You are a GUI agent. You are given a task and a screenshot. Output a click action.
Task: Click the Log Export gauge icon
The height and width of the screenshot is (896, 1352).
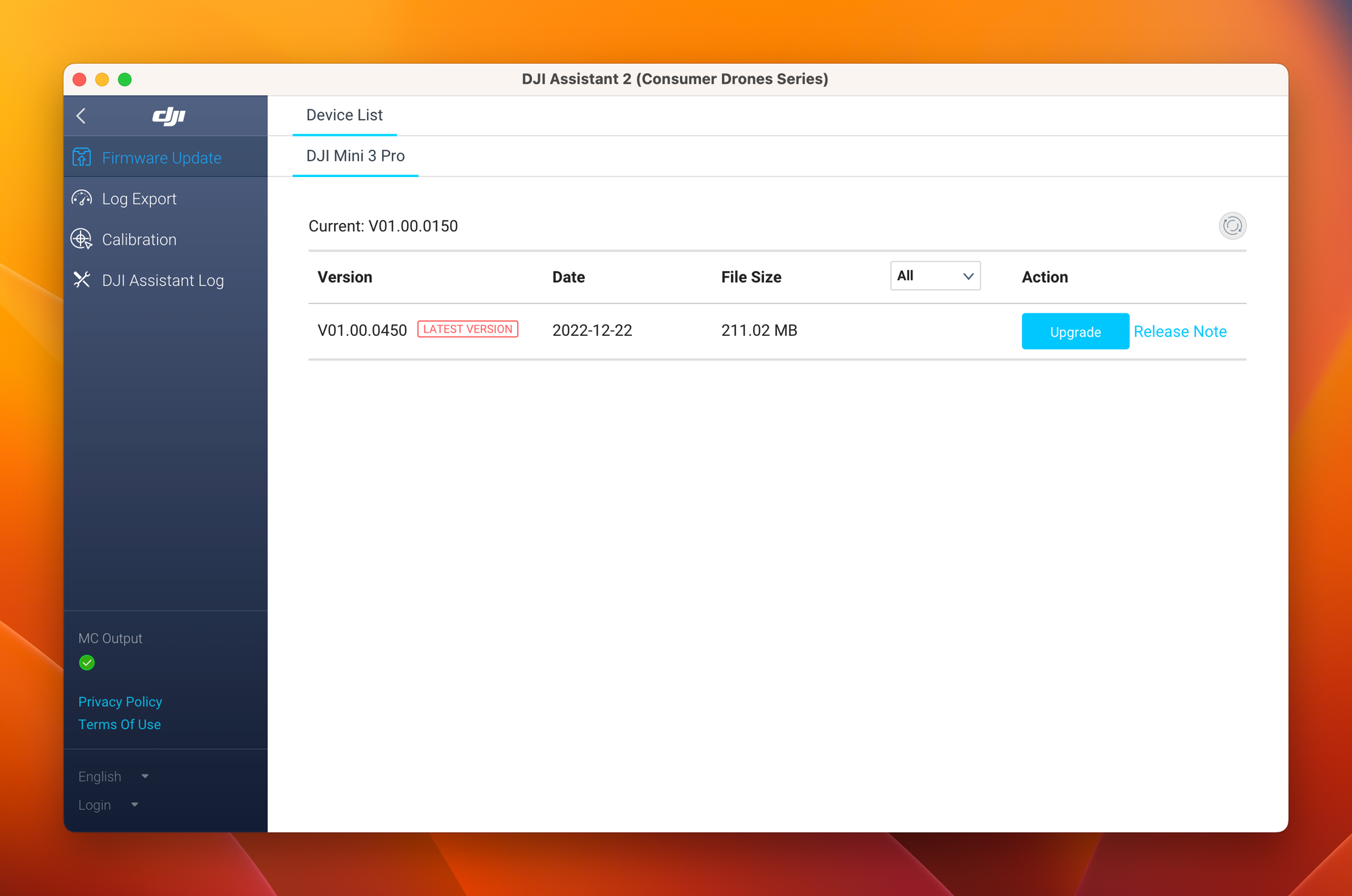coord(82,199)
